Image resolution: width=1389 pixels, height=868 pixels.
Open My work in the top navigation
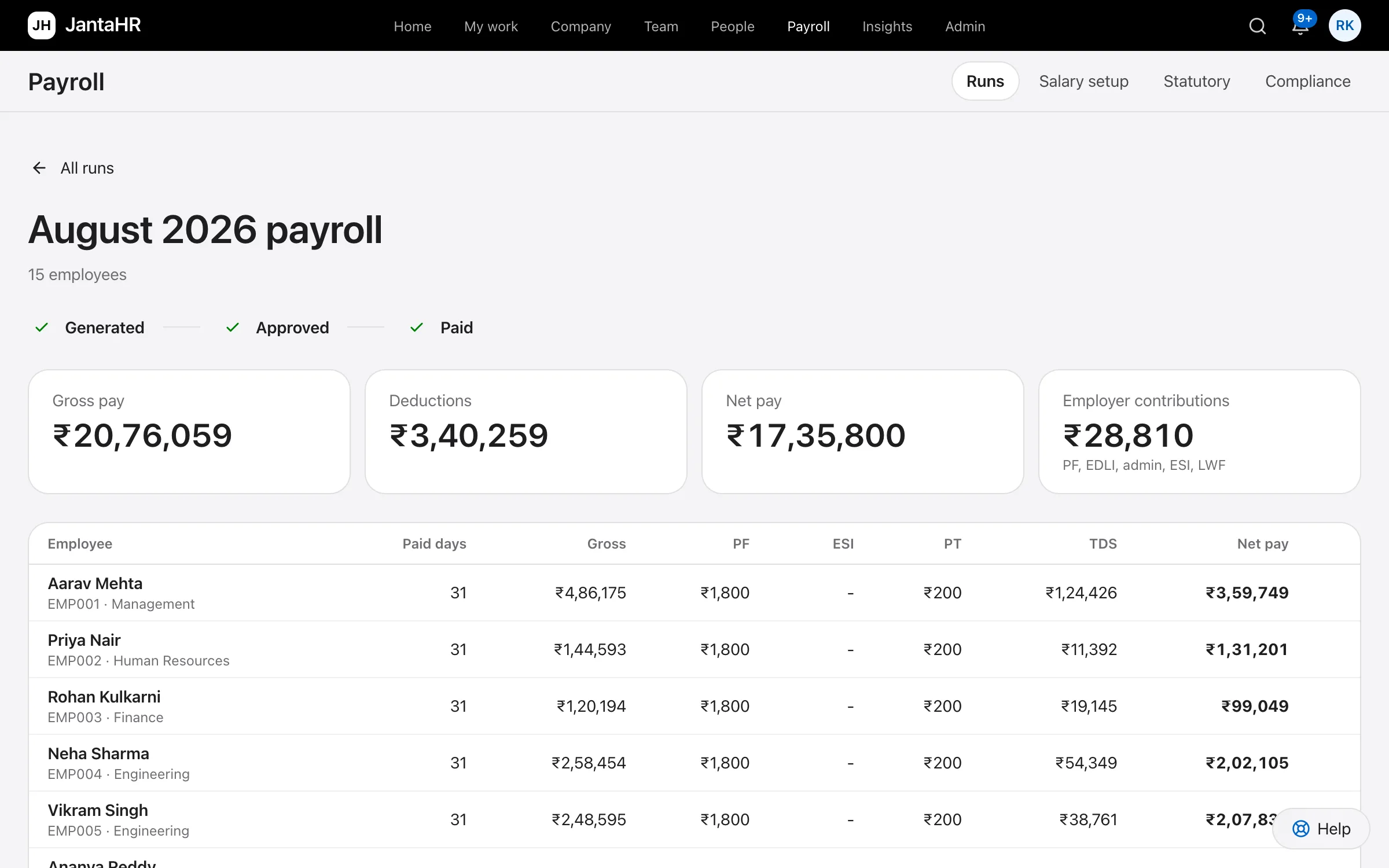[491, 26]
